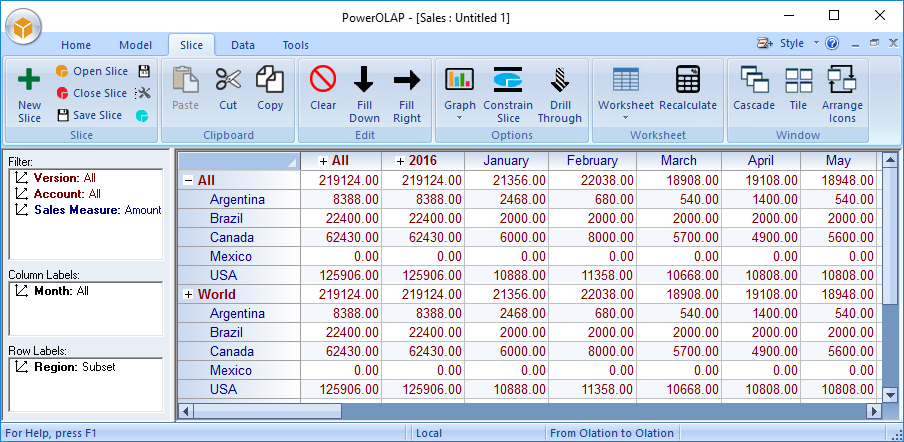Select Argentina row under the All group

click(238, 199)
